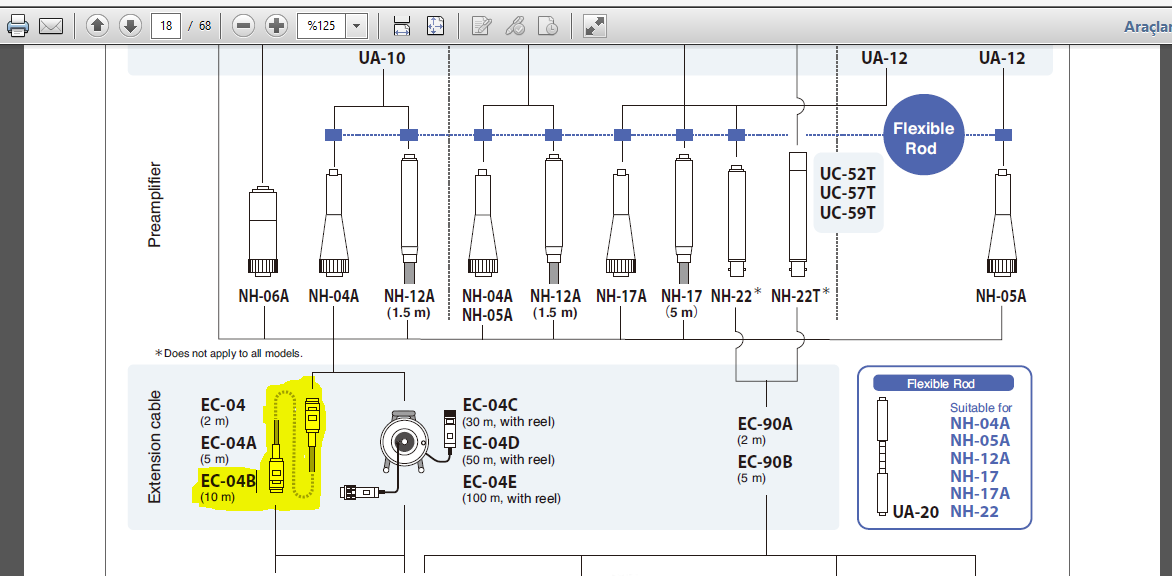The width and height of the screenshot is (1172, 576).
Task: Click the NH-06A preamplifier label
Action: 264,296
